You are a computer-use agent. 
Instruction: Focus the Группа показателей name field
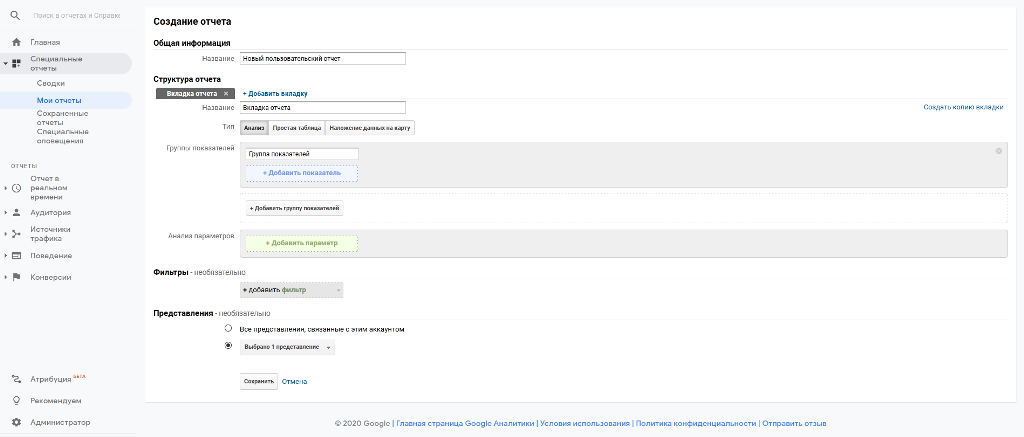pos(302,154)
